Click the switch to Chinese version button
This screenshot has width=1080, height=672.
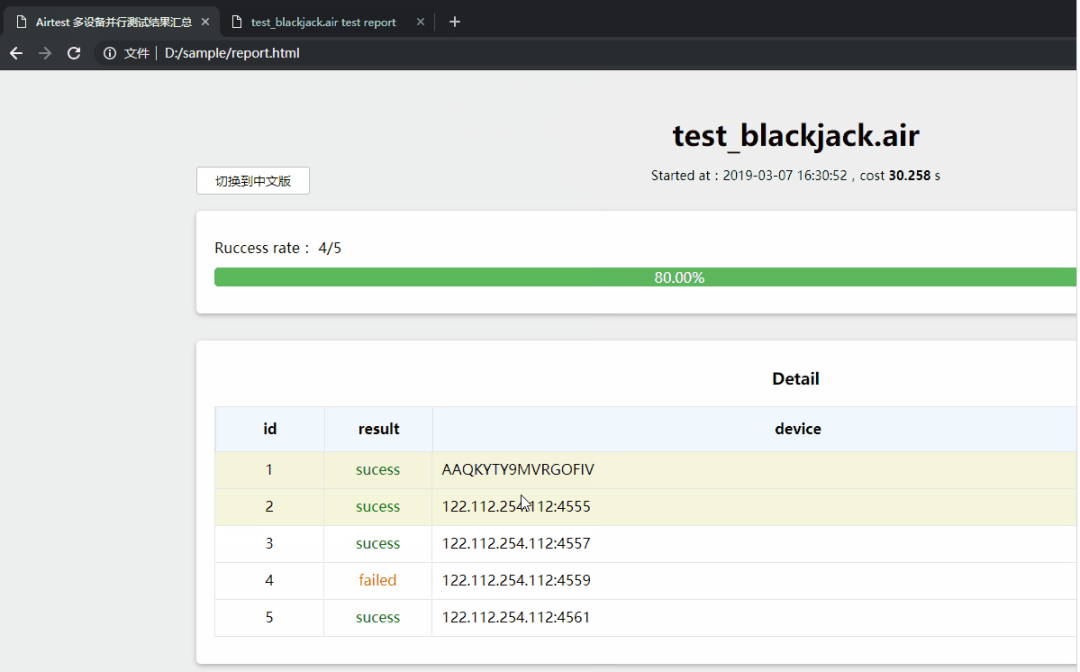click(x=253, y=181)
